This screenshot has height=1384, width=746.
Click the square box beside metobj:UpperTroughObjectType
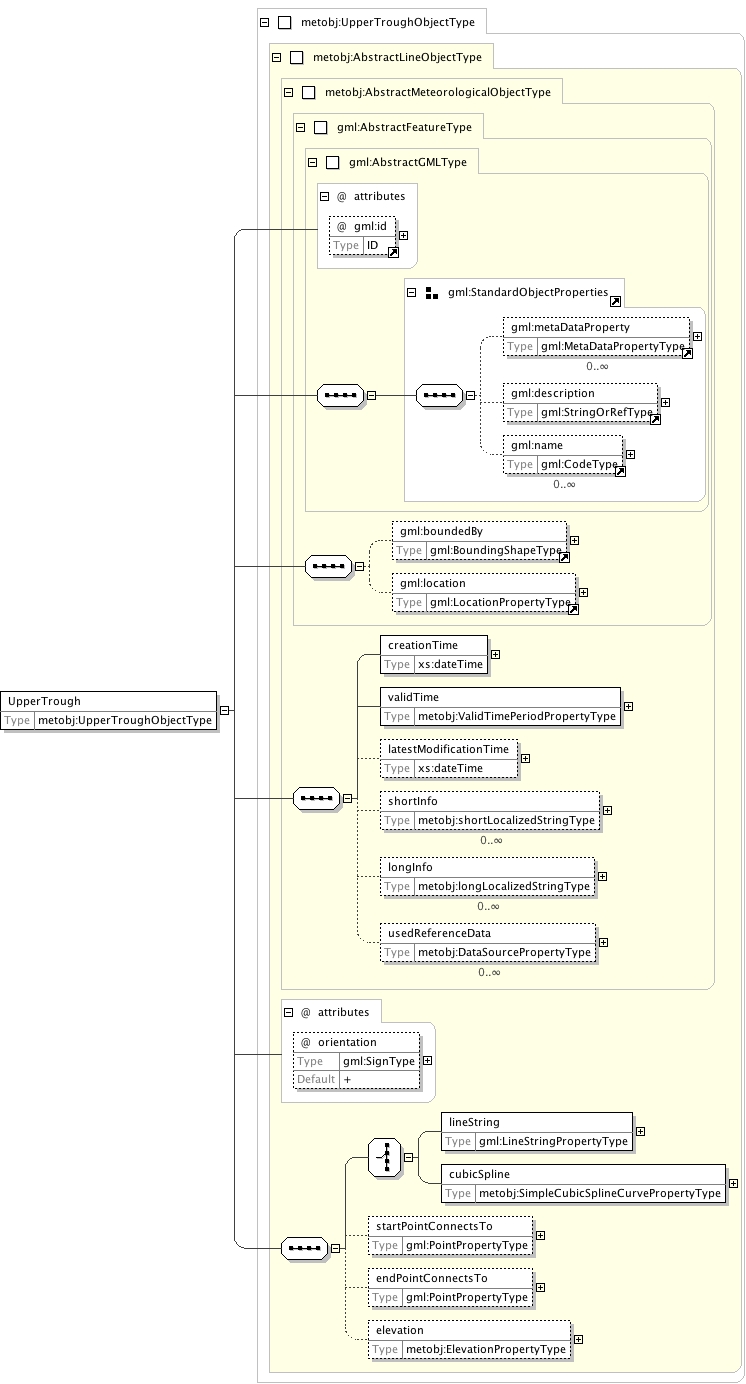point(285,22)
